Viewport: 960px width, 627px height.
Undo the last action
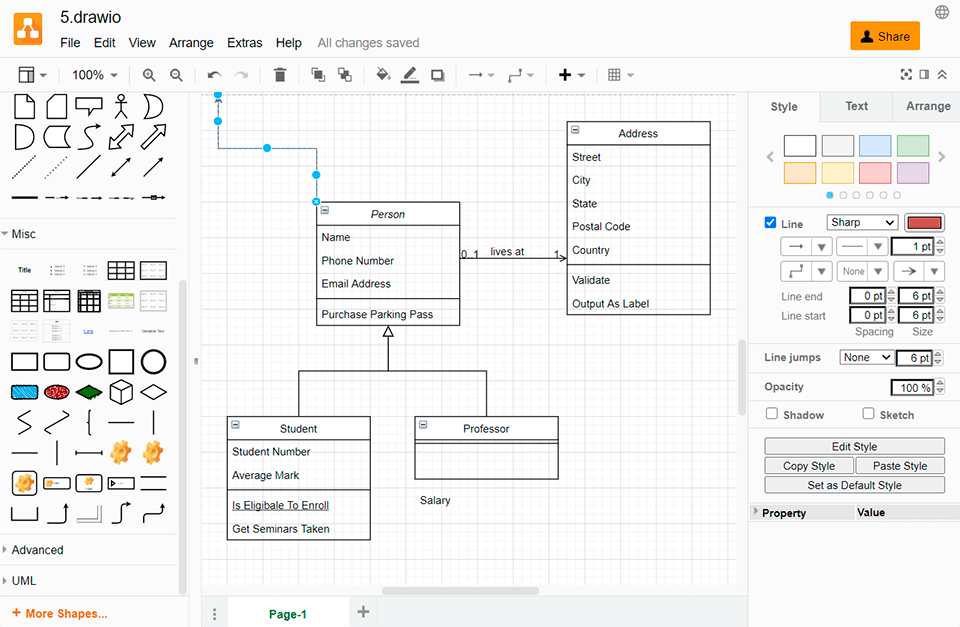point(214,75)
